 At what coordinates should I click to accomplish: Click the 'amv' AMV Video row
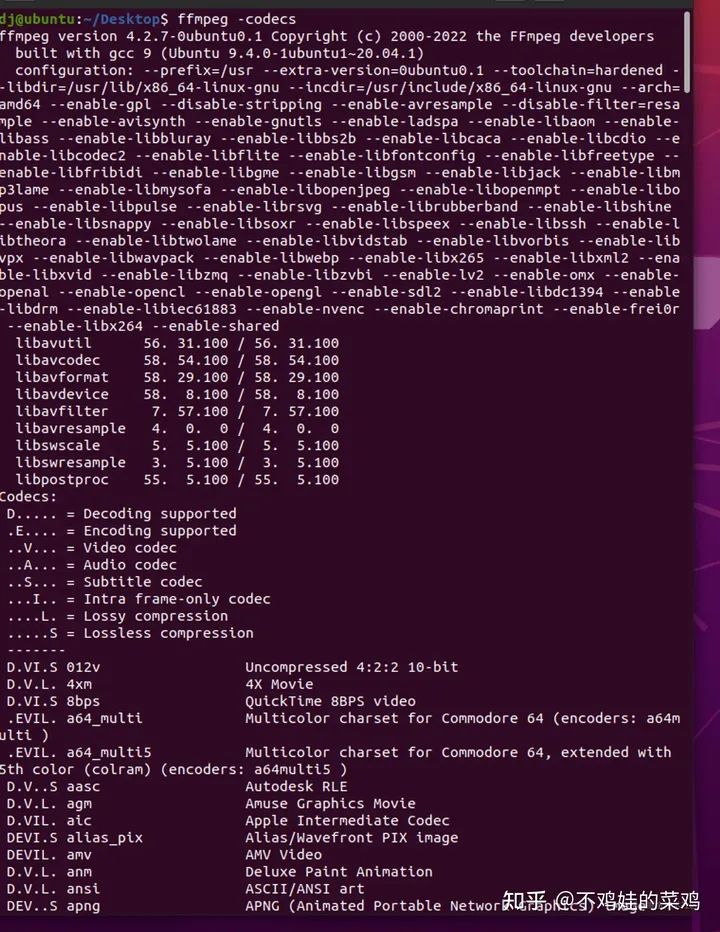(164, 855)
